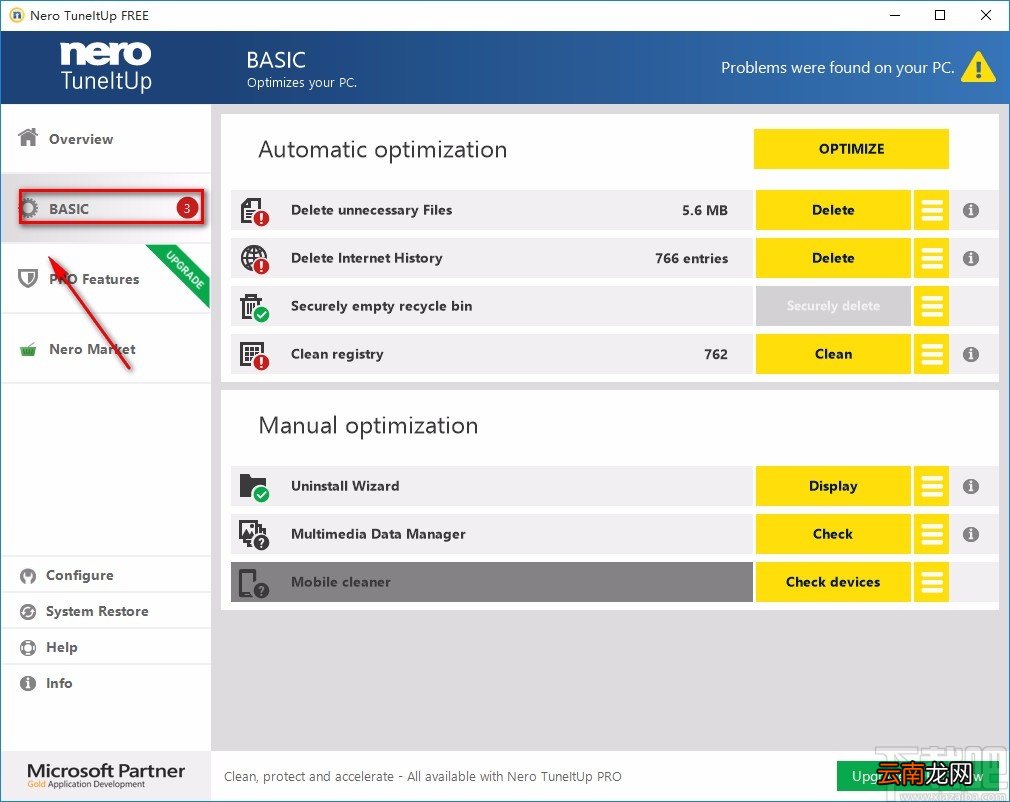Select the BASIC section
1010x802 pixels.
(106, 208)
